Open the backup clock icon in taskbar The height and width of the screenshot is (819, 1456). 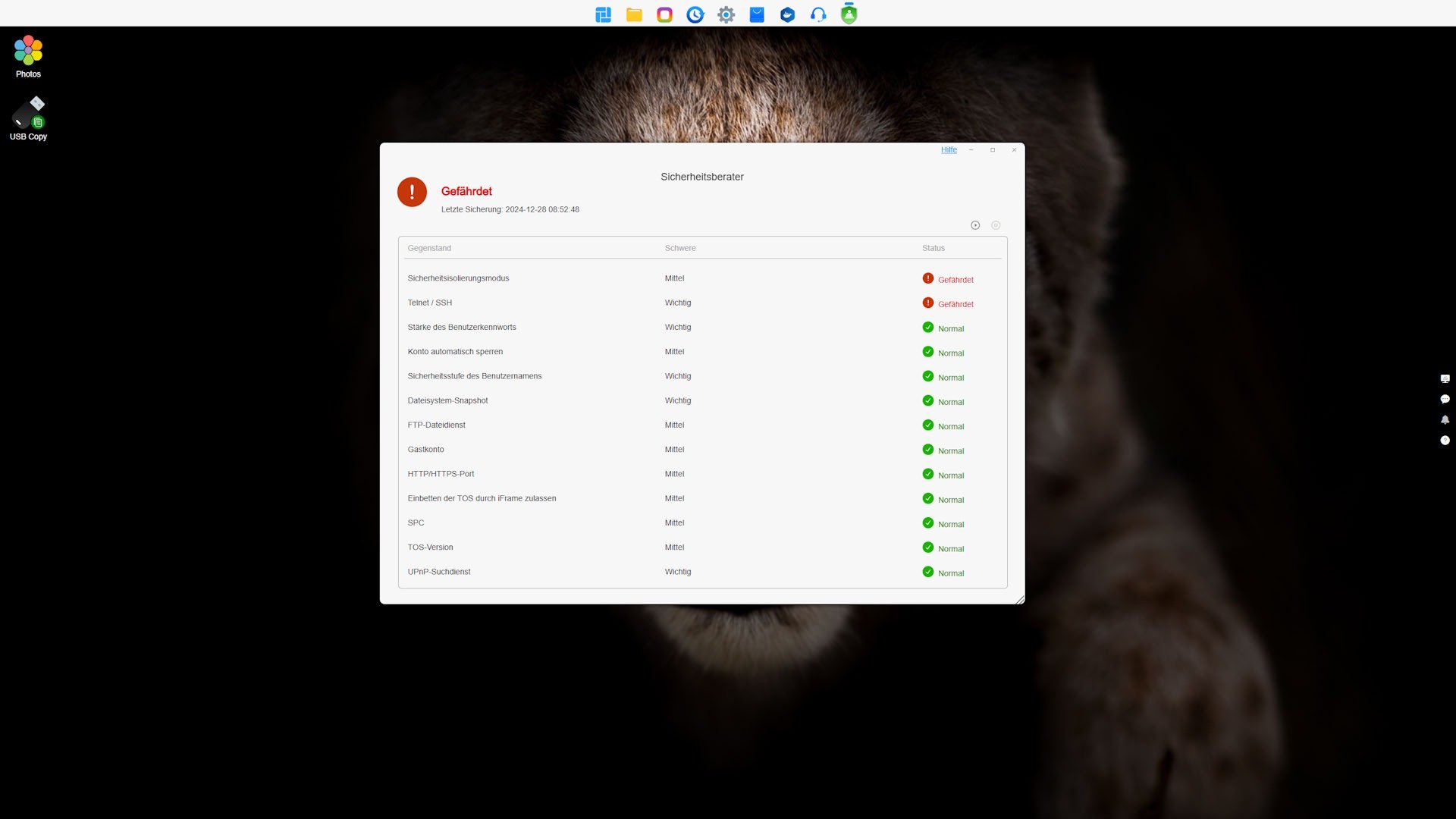(x=695, y=14)
